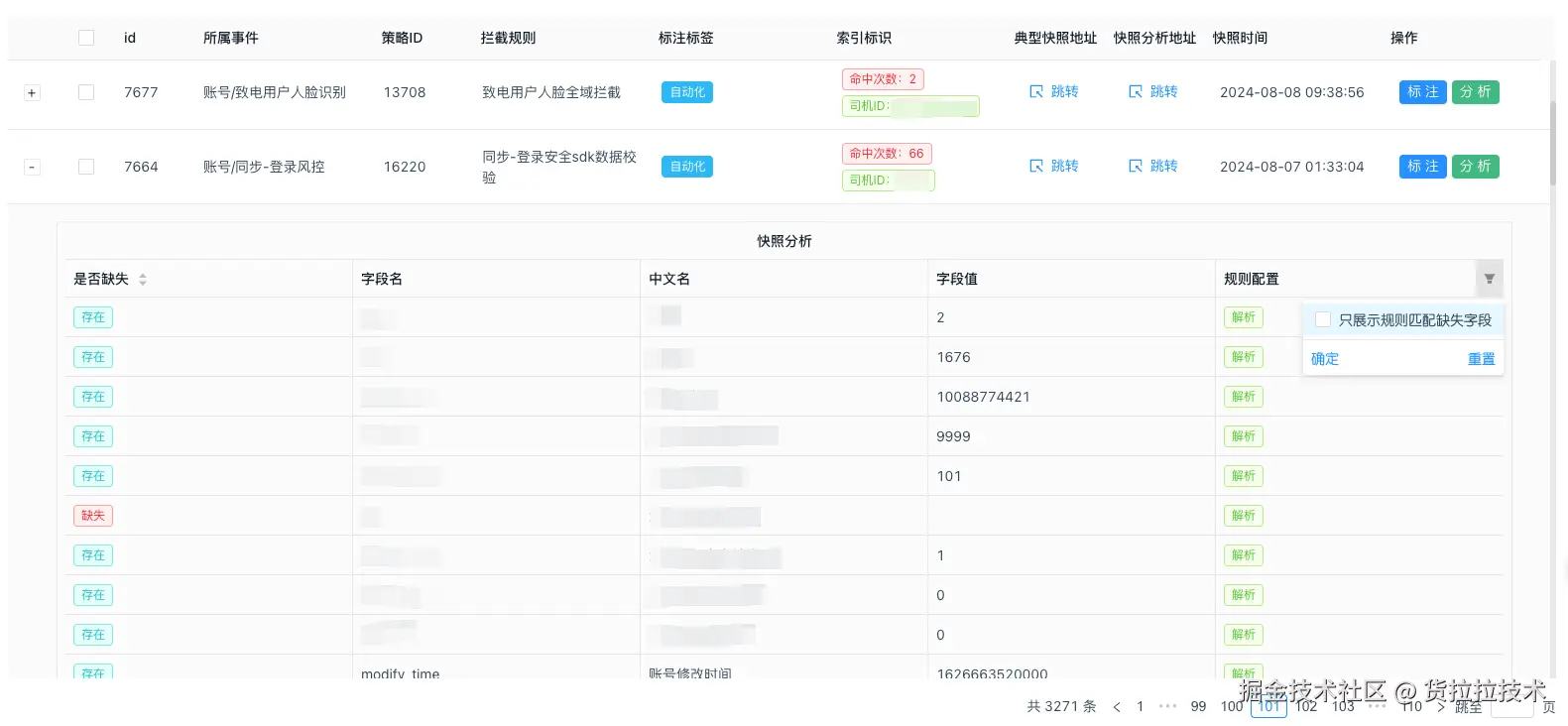Screen dimensions: 1568x726
Task: Click 解析 tag in the 101 row
Action: (x=1244, y=476)
